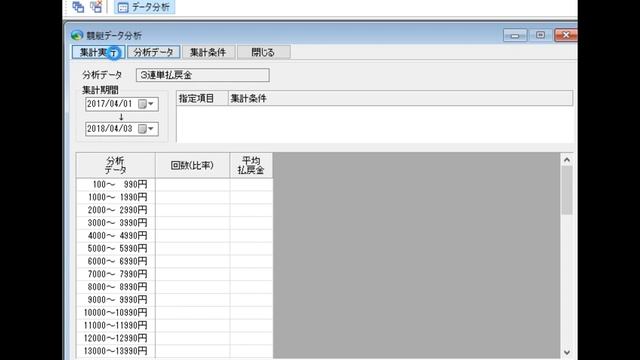This screenshot has width=640, height=360.
Task: Select the 5000～ 5990円 row
Action: pos(174,248)
